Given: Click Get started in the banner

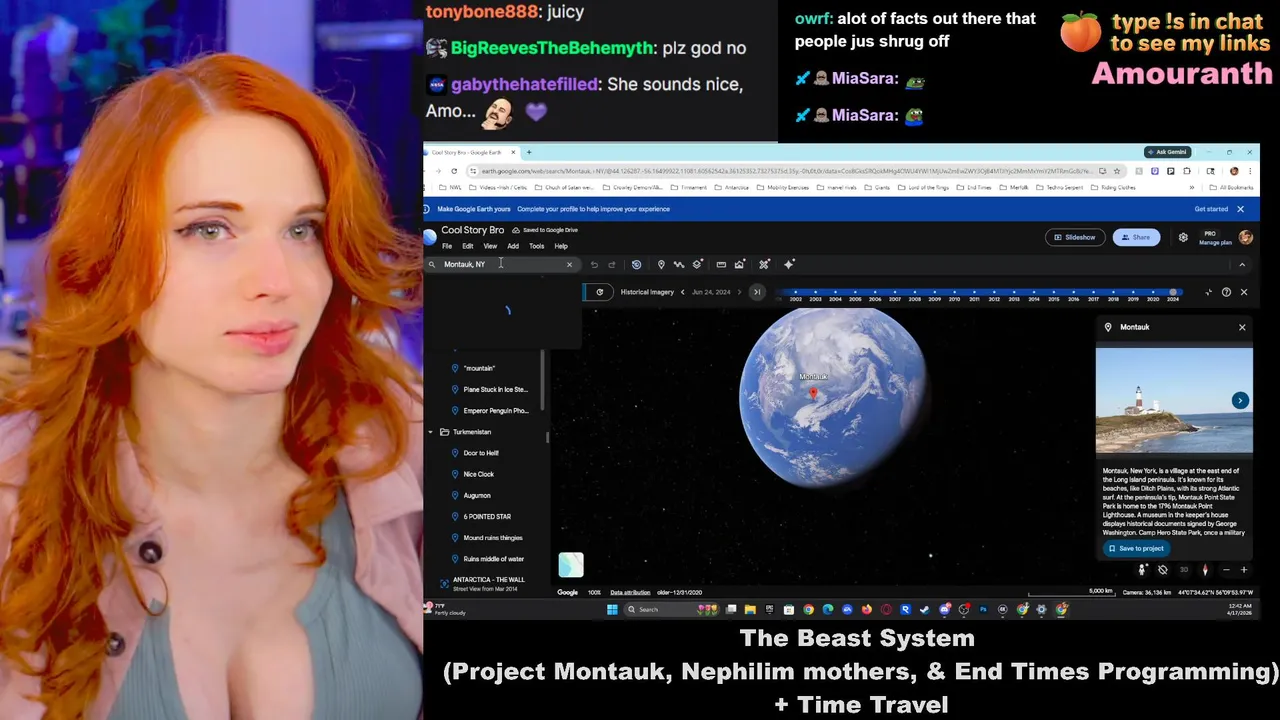Looking at the screenshot, I should coord(1211,209).
